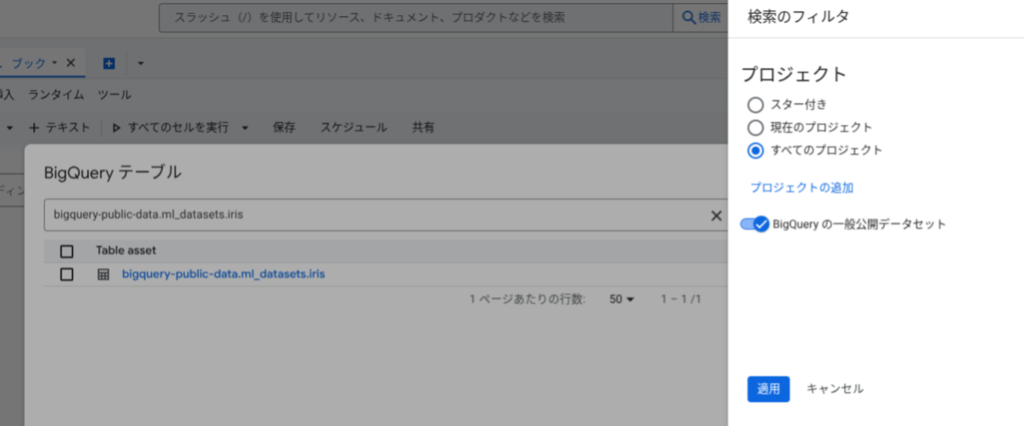
Task: Click the 検索のフィルタ panel title
Action: [798, 17]
